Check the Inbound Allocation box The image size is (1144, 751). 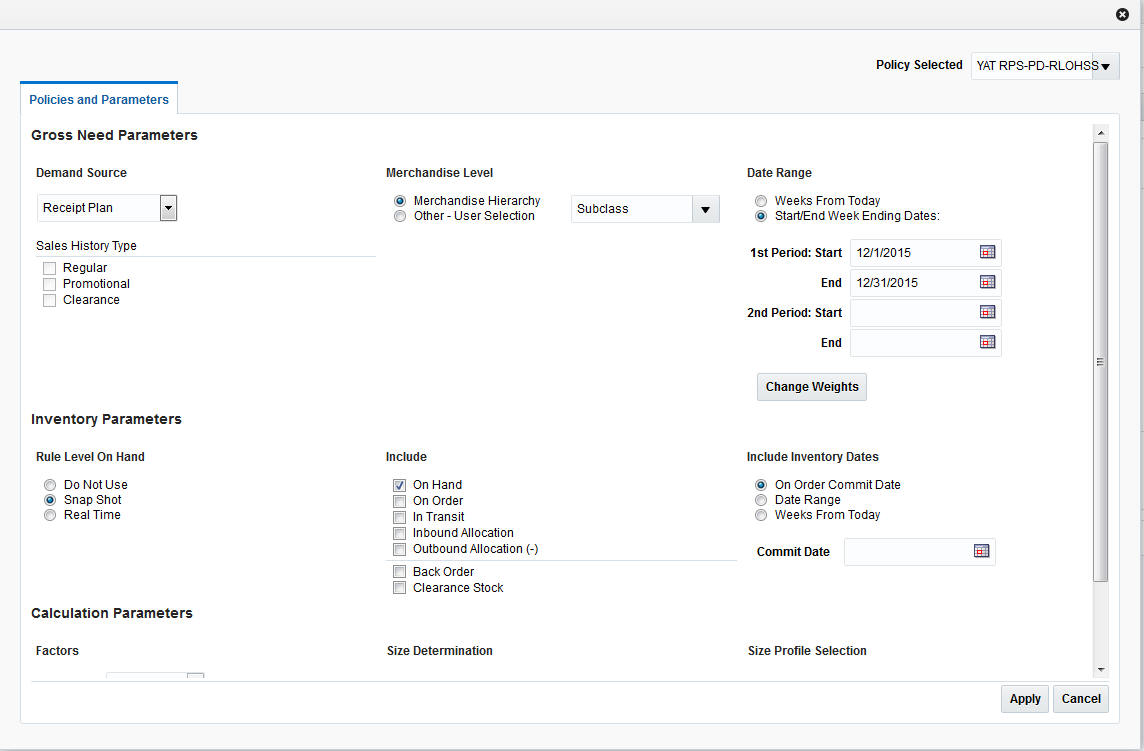point(400,534)
